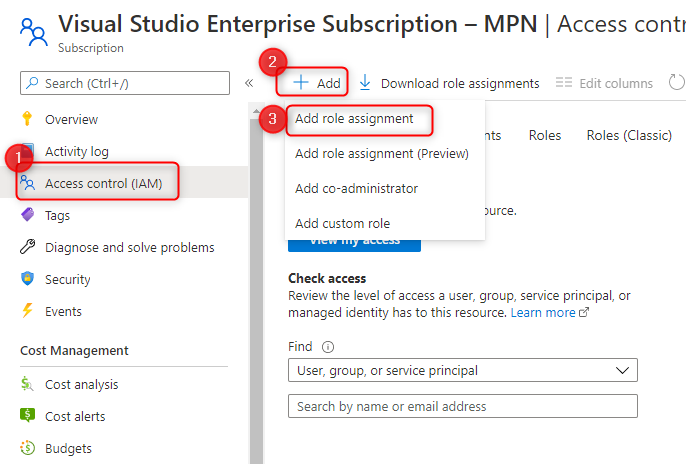Open Cost analysis in the sidebar
This screenshot has width=686, height=464.
point(81,384)
